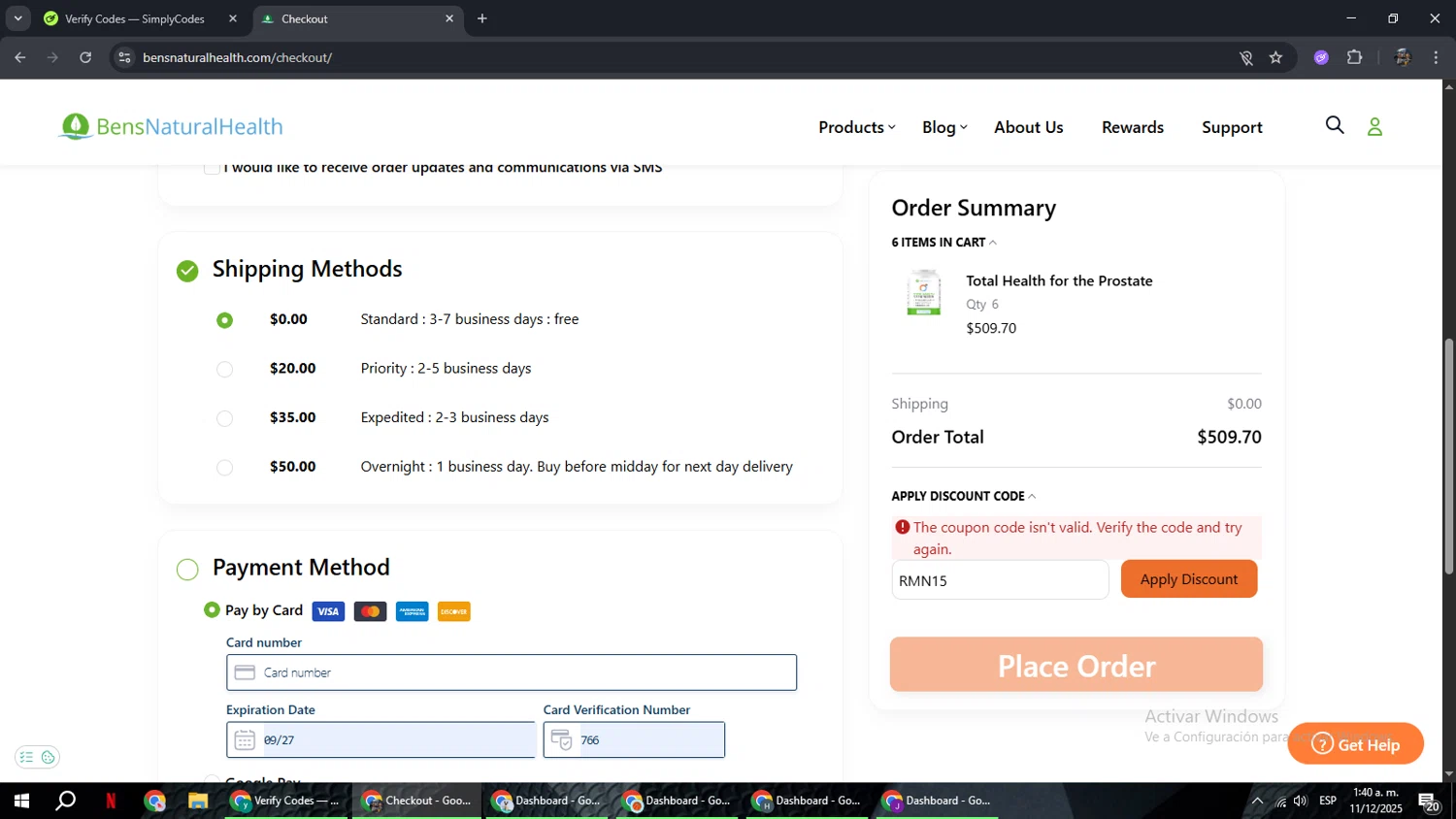Show hidden system tray icons
1456x819 pixels.
[x=1257, y=801]
